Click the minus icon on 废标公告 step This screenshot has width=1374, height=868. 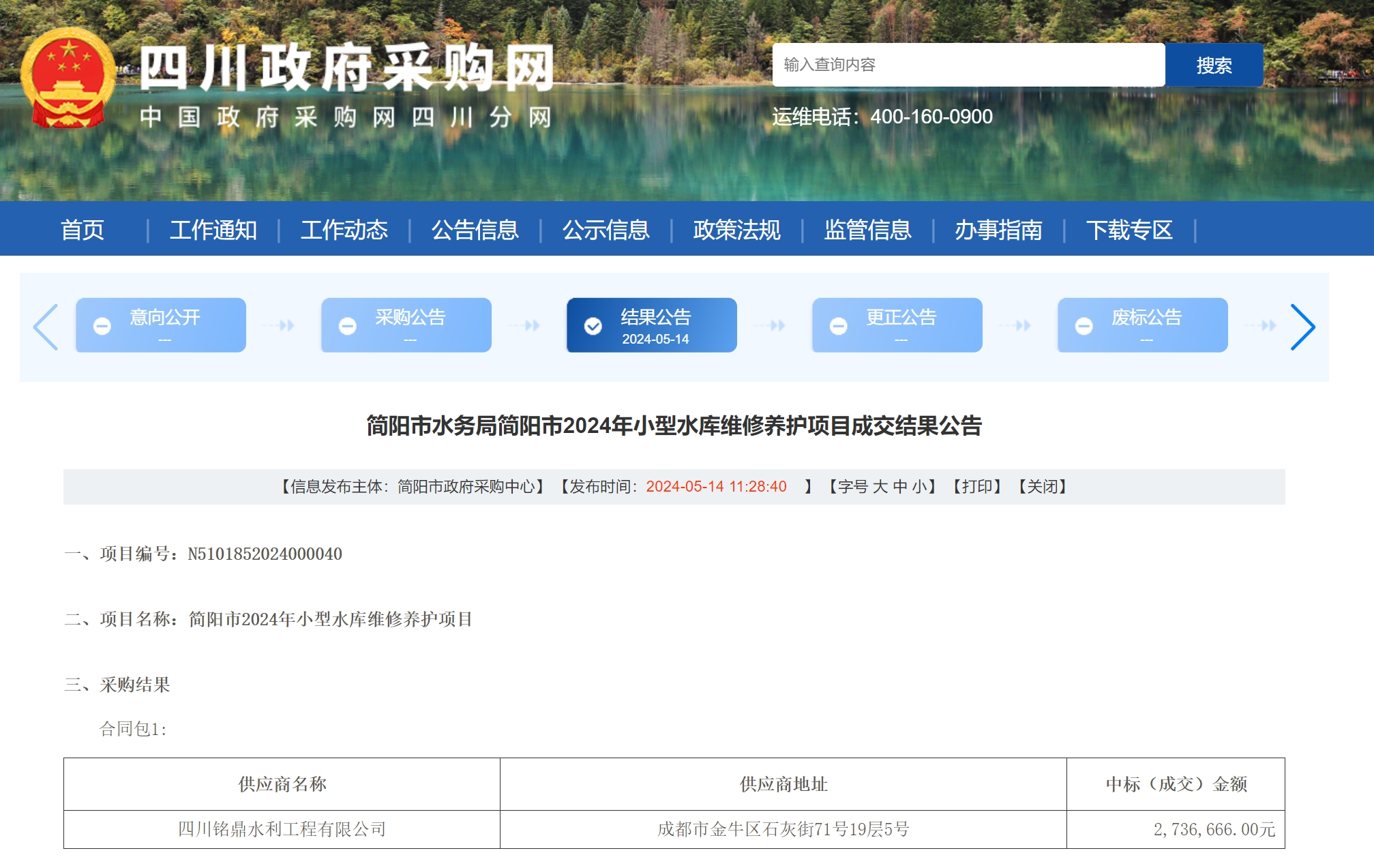[x=1084, y=327]
